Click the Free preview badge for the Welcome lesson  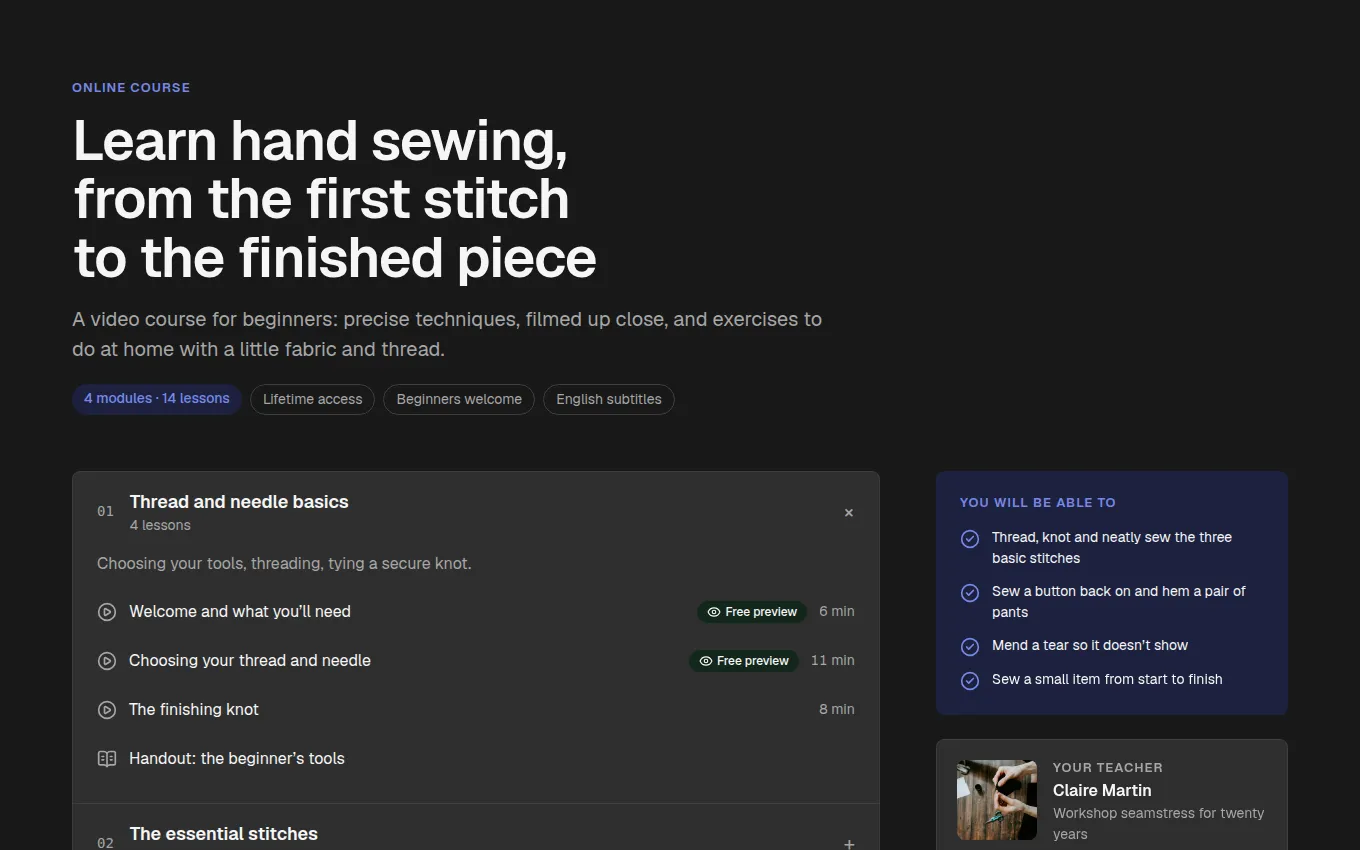[752, 612]
